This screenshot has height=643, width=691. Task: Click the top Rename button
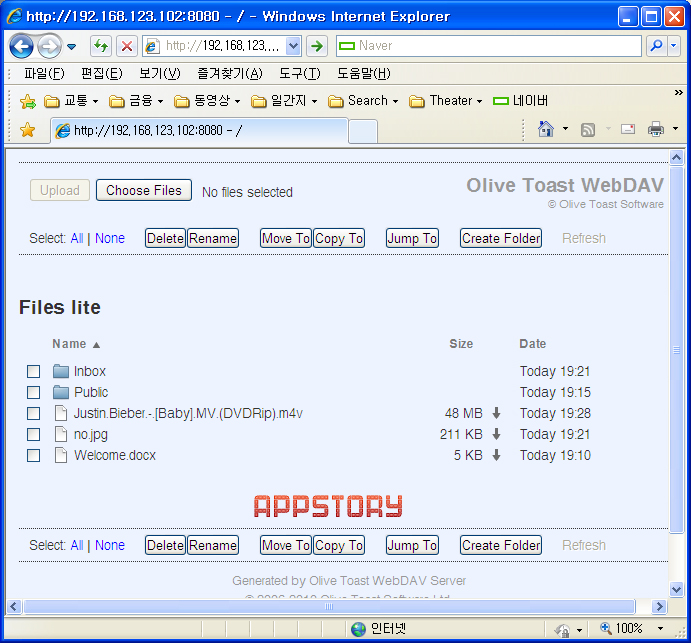click(213, 238)
